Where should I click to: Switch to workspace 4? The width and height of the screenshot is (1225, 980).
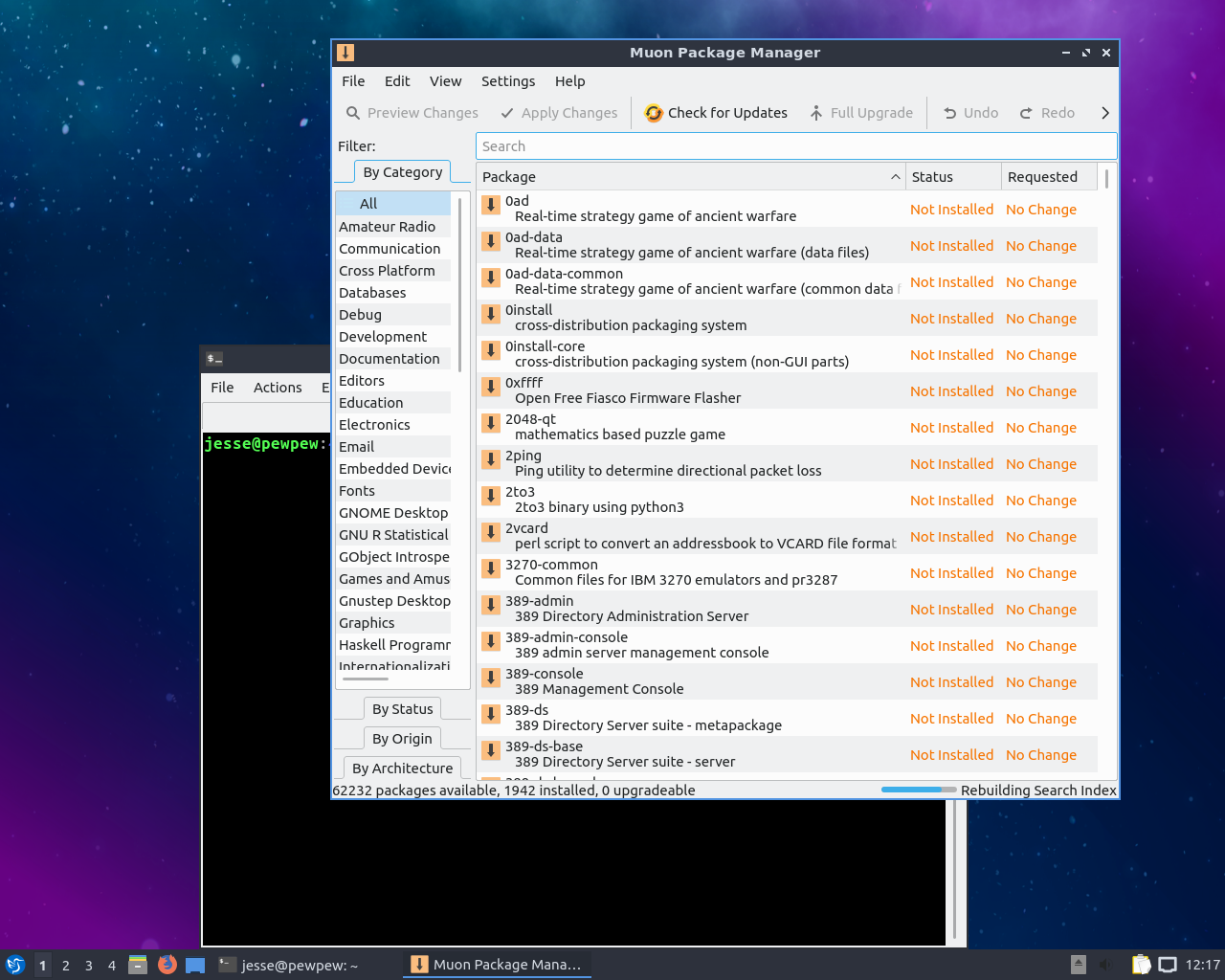tap(112, 965)
